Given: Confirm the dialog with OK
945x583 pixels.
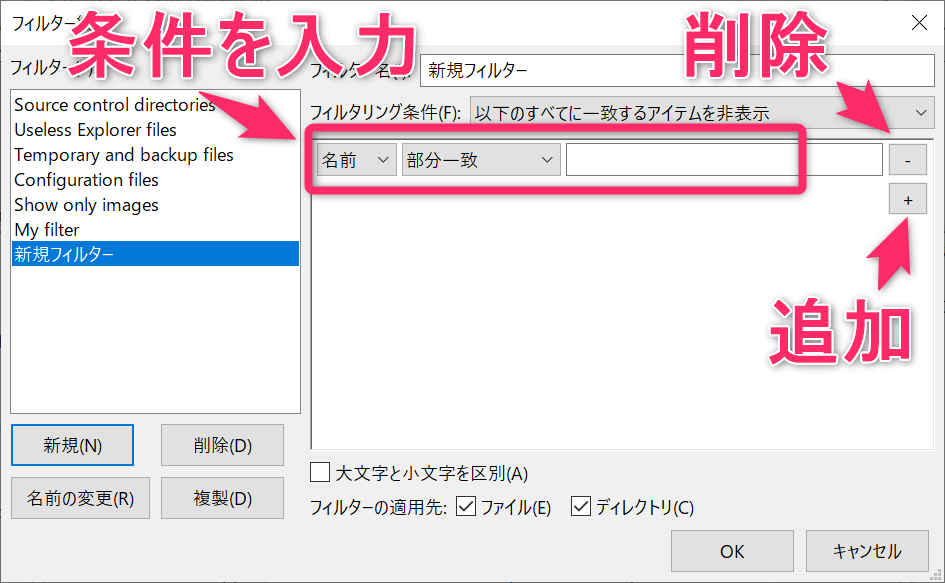Looking at the screenshot, I should pyautogui.click(x=732, y=551).
